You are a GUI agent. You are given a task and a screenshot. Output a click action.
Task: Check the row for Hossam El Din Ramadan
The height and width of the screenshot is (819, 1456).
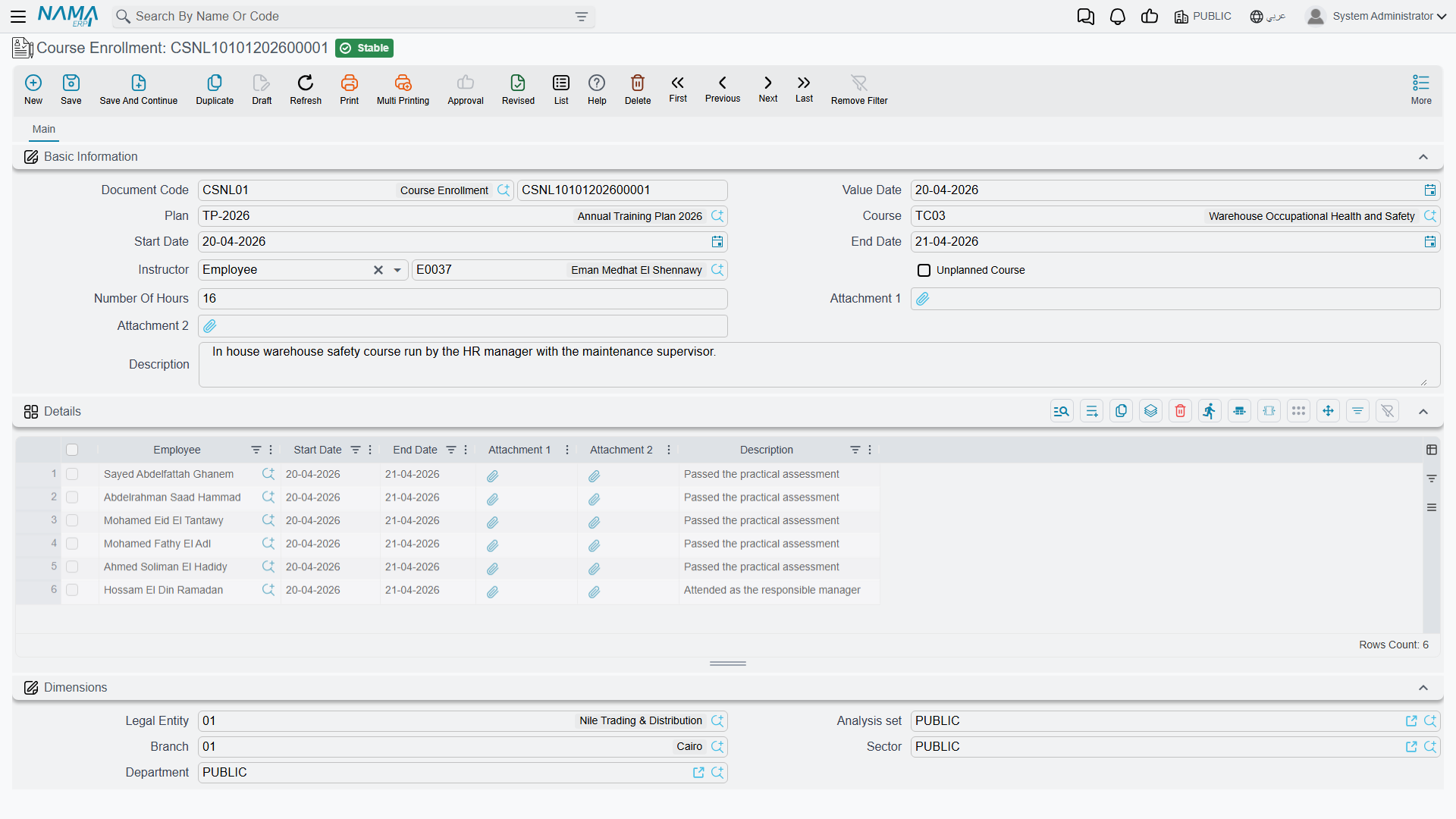pyautogui.click(x=72, y=590)
